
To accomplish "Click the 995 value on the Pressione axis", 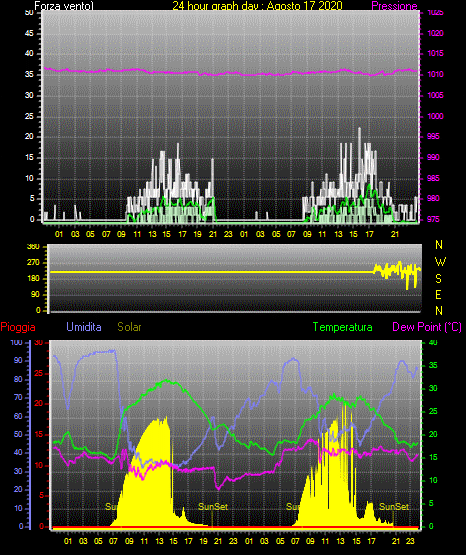I will click(433, 136).
